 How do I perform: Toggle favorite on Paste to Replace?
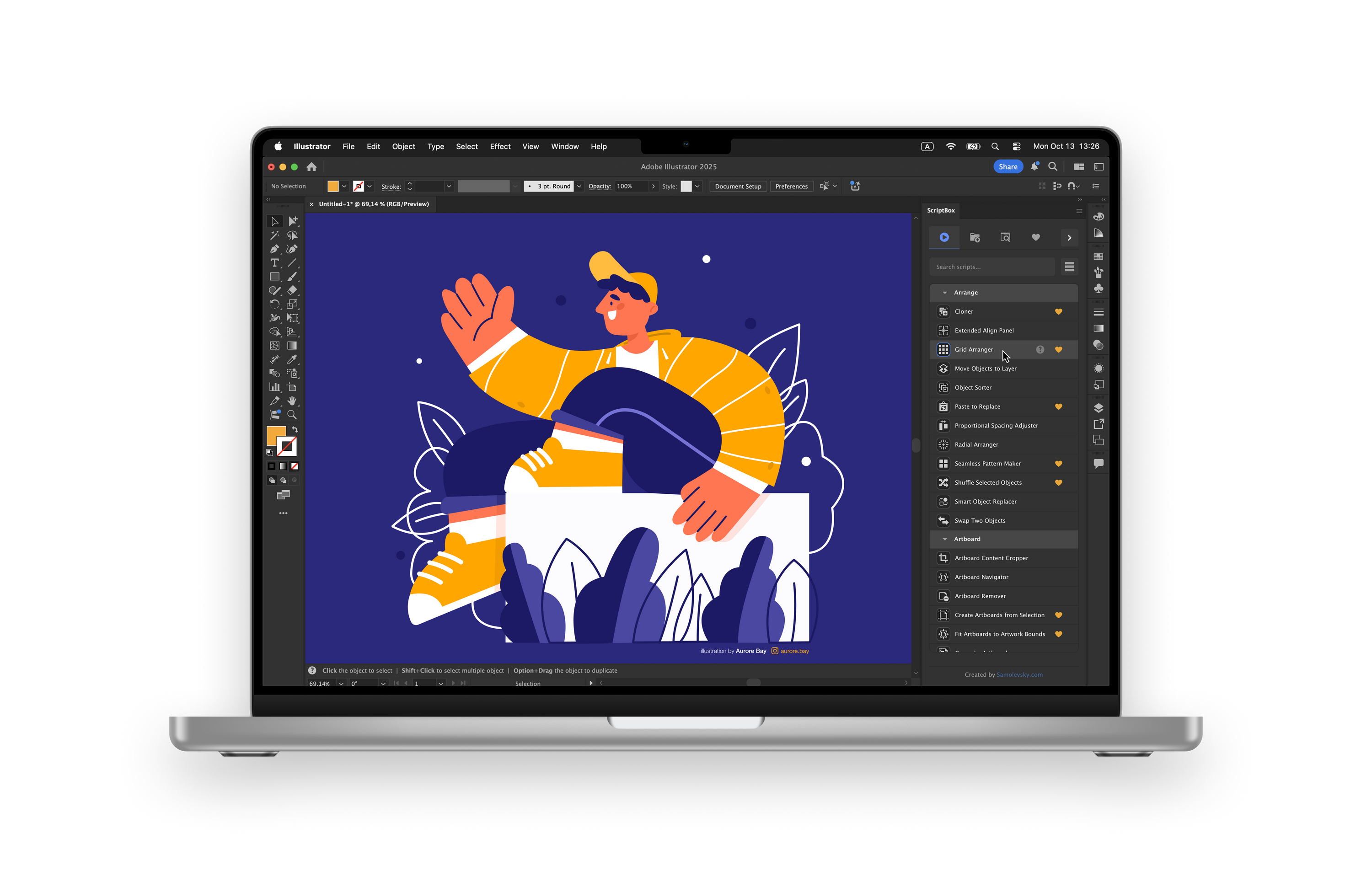[x=1059, y=406]
